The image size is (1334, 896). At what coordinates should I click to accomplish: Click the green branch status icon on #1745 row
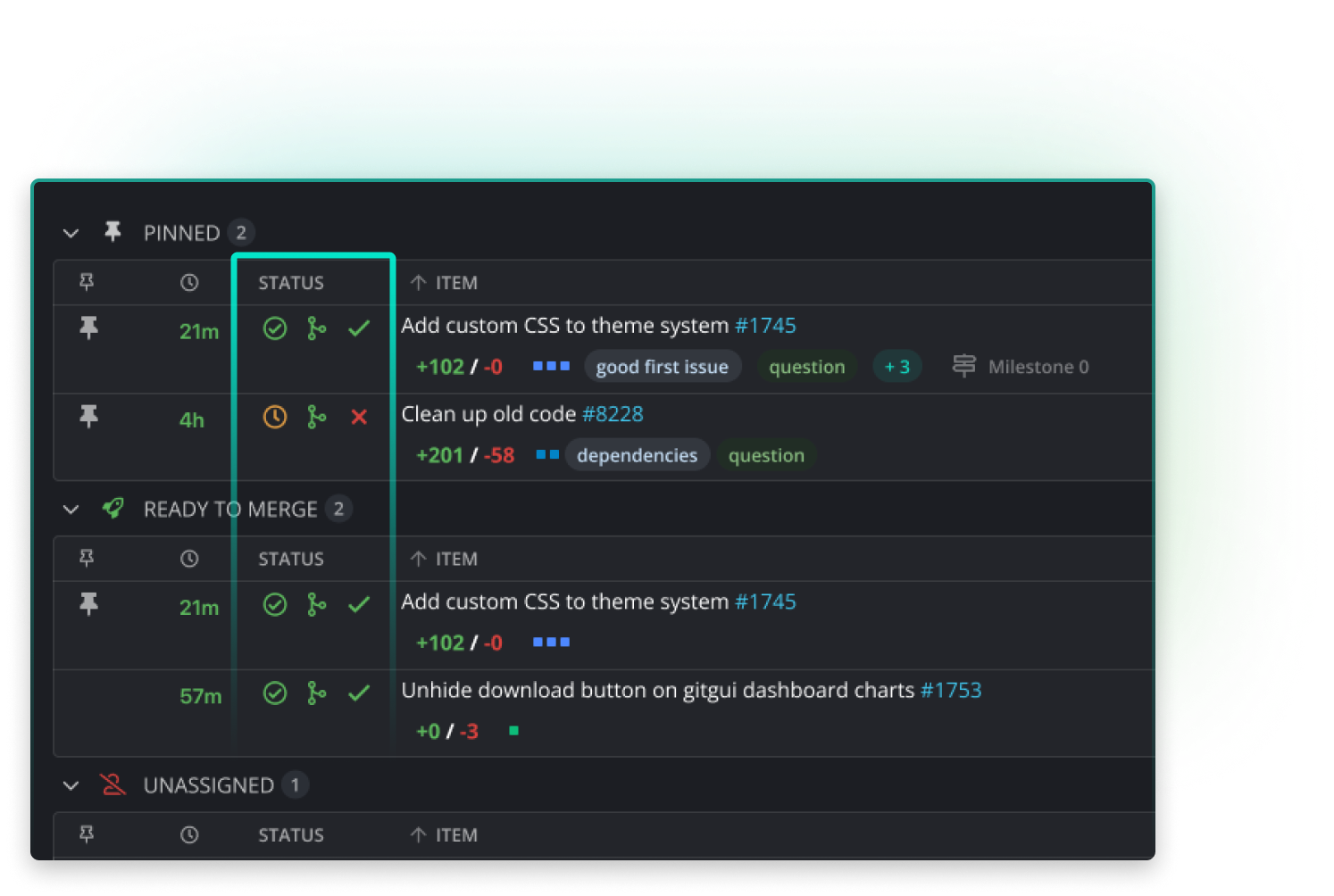(x=317, y=328)
